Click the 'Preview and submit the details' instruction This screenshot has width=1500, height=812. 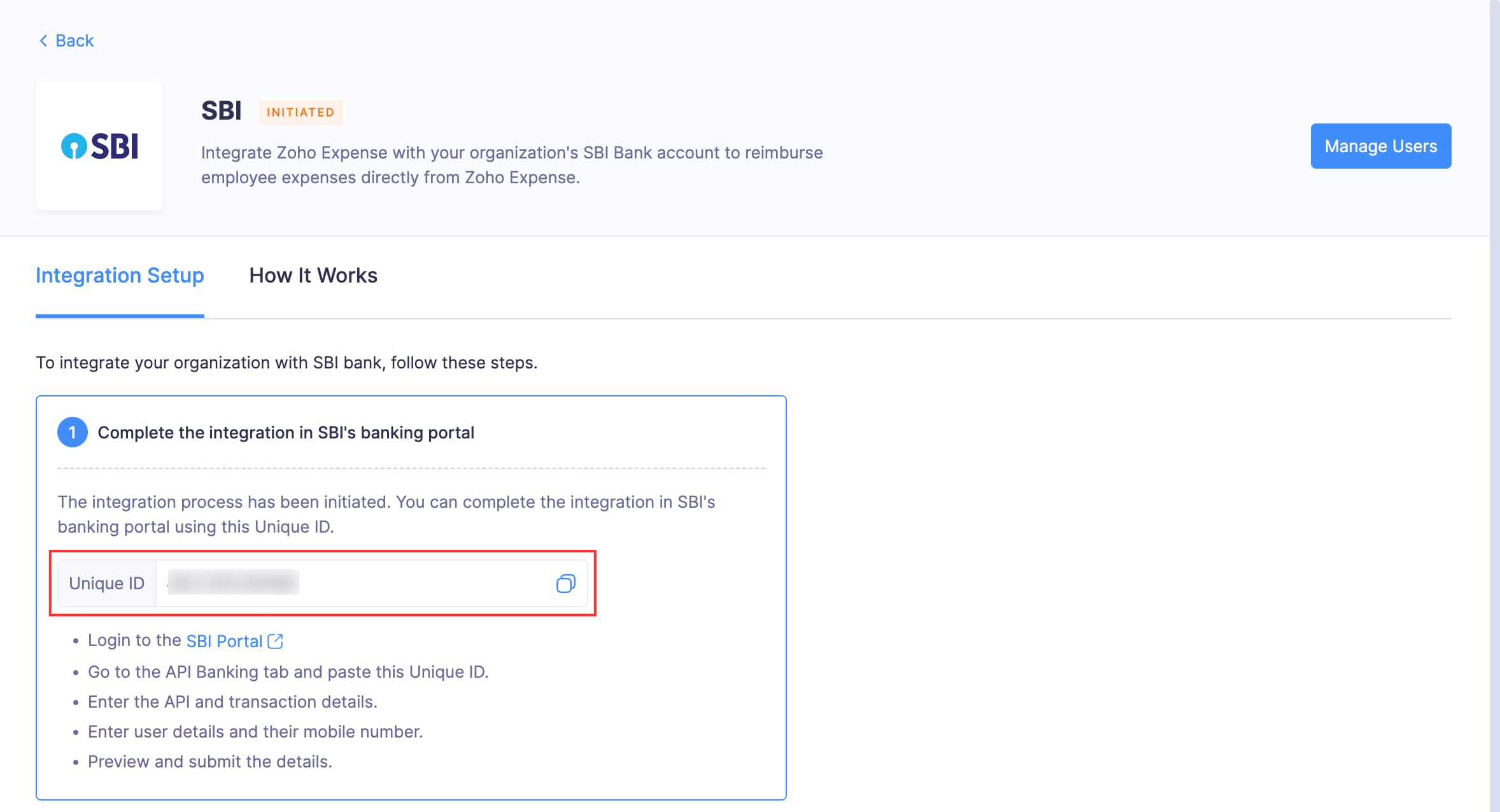click(x=210, y=762)
